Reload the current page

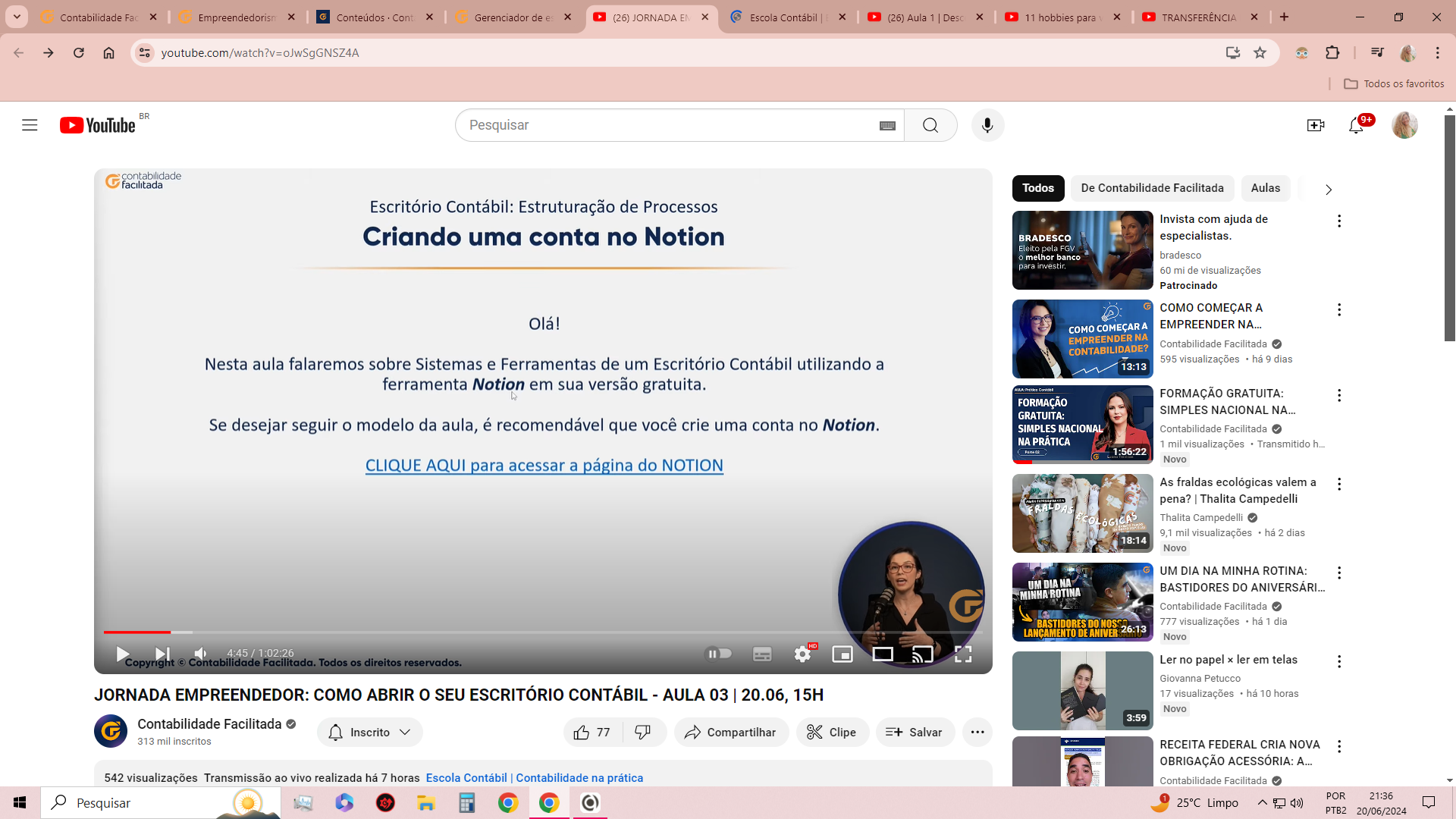[x=79, y=52]
